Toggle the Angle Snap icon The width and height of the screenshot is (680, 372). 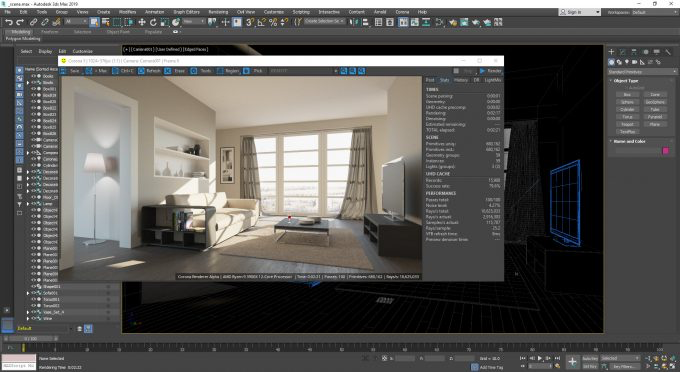pyautogui.click(x=262, y=22)
